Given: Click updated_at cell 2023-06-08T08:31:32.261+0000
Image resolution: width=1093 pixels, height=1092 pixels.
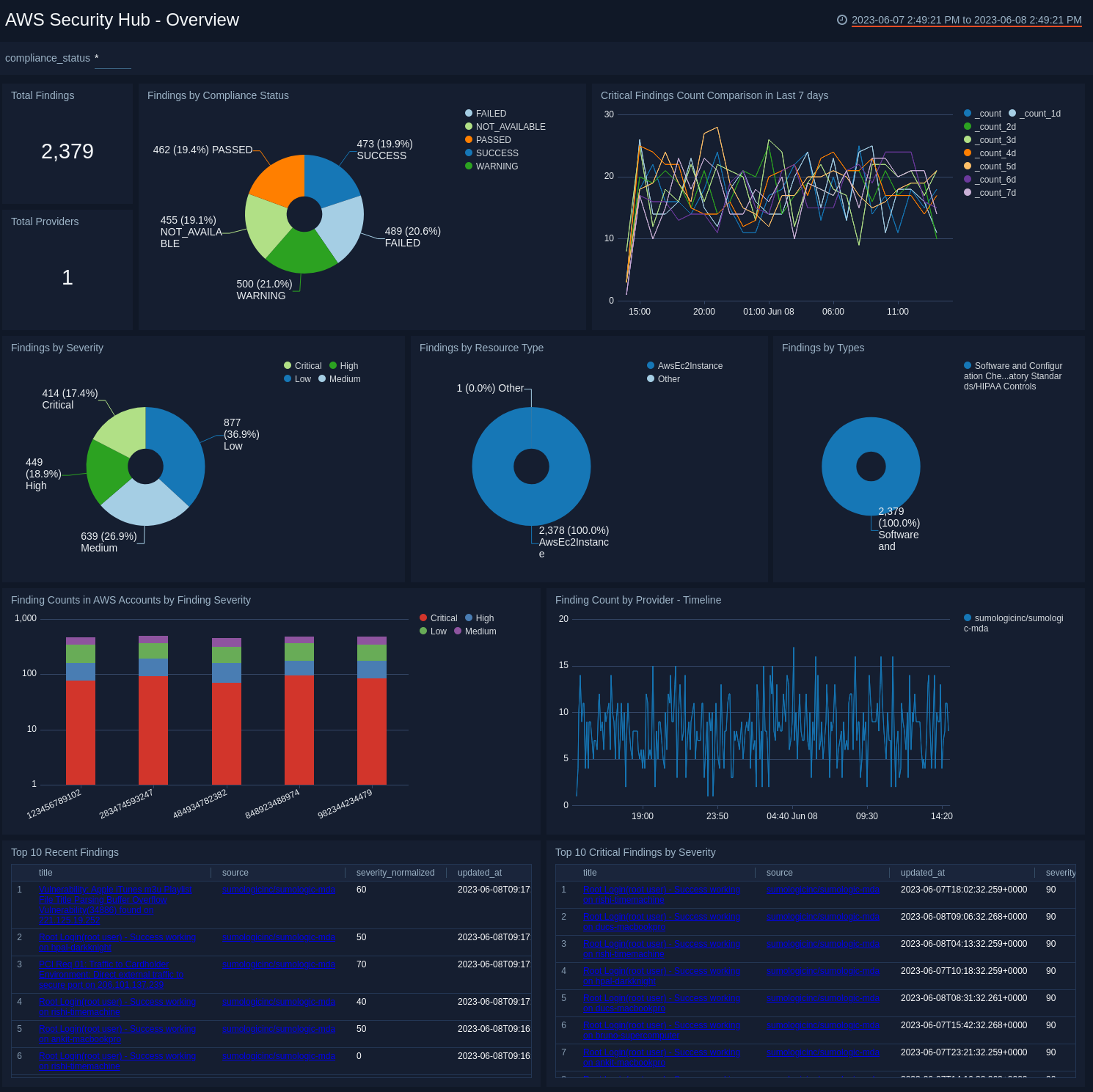Looking at the screenshot, I should [964, 998].
